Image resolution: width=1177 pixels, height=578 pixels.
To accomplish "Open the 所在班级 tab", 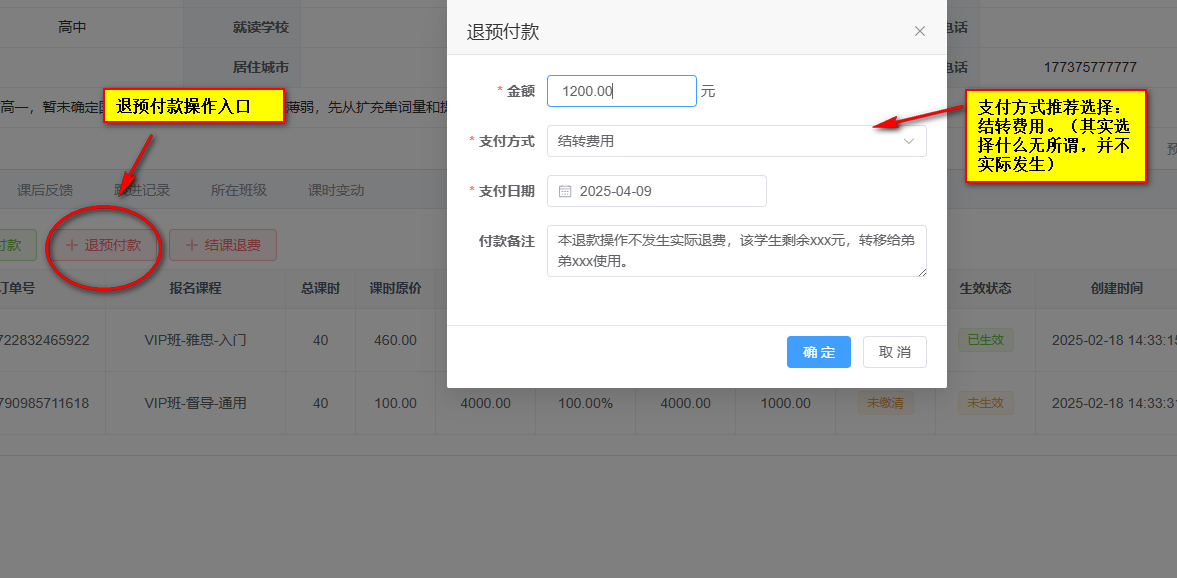I will click(x=238, y=190).
